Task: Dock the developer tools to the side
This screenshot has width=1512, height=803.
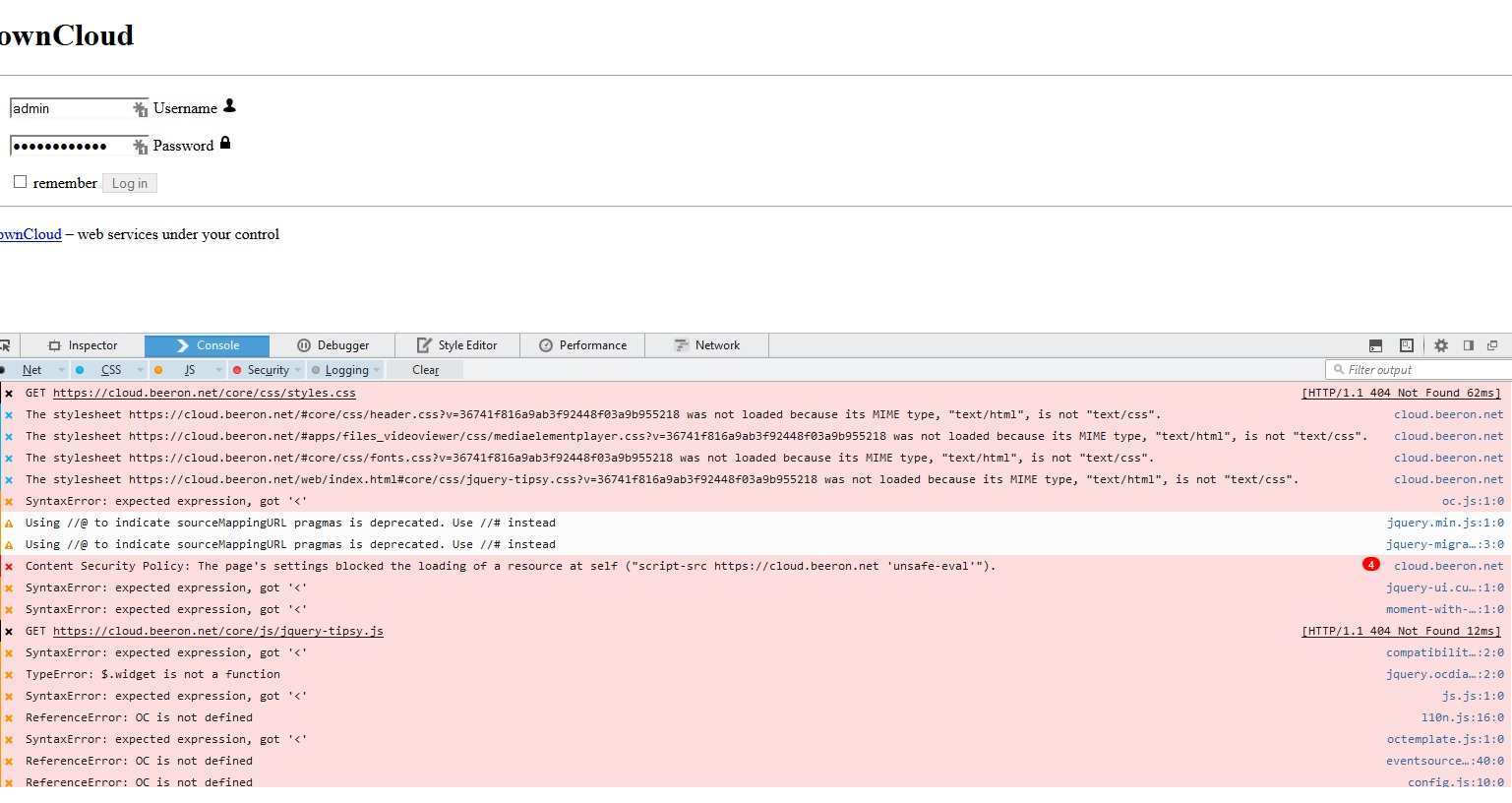Action: coord(1469,345)
